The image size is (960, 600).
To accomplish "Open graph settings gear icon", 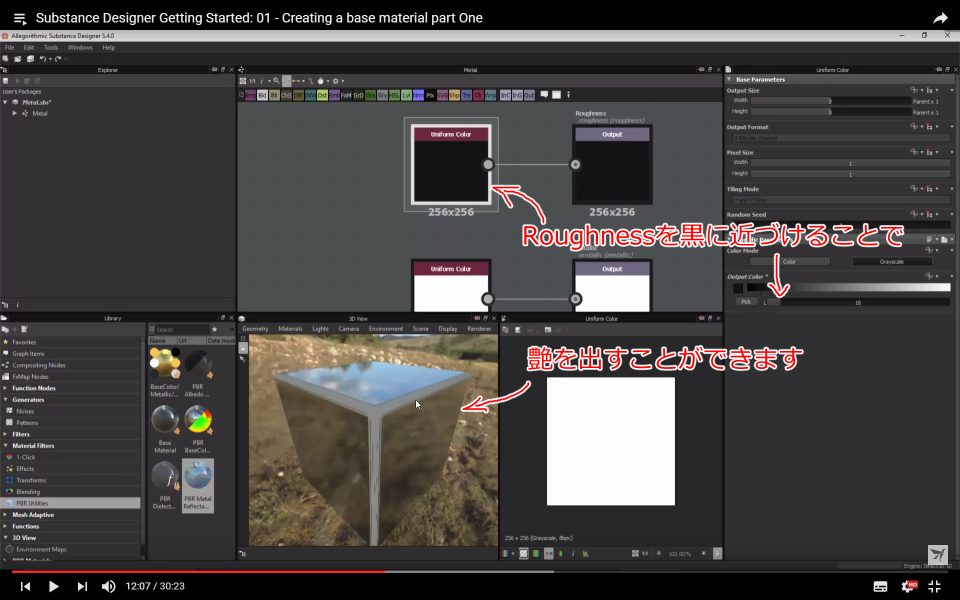I will click(336, 81).
